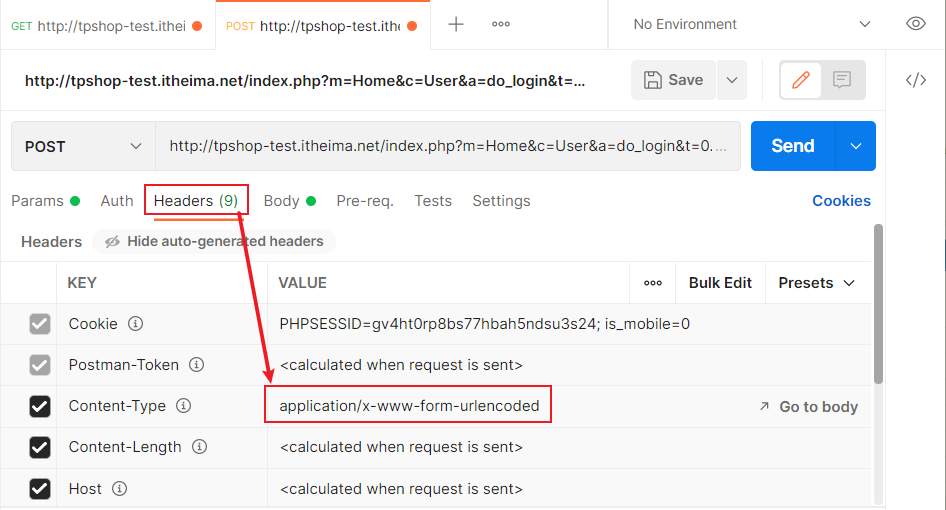
Task: Switch to the Body tab
Action: click(x=281, y=201)
